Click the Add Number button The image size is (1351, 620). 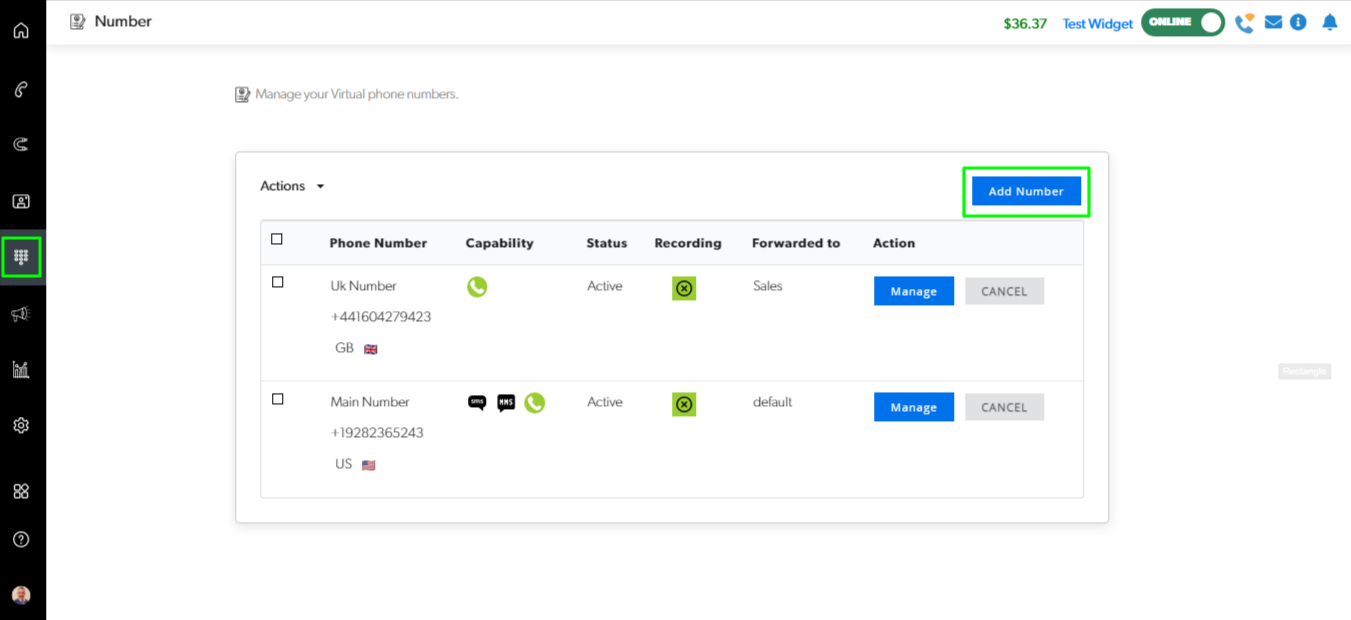click(1025, 191)
